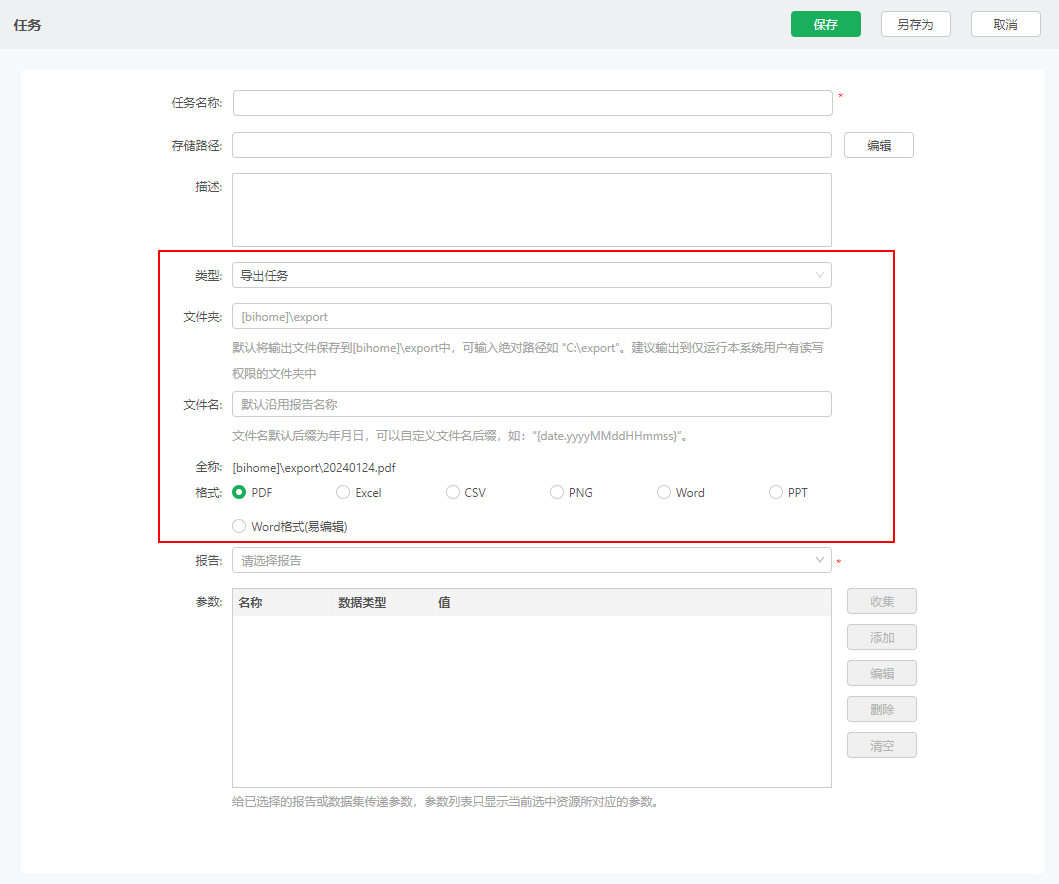Image resolution: width=1059 pixels, height=884 pixels.
Task: Click inside the 描述 text area
Action: pyautogui.click(x=532, y=210)
